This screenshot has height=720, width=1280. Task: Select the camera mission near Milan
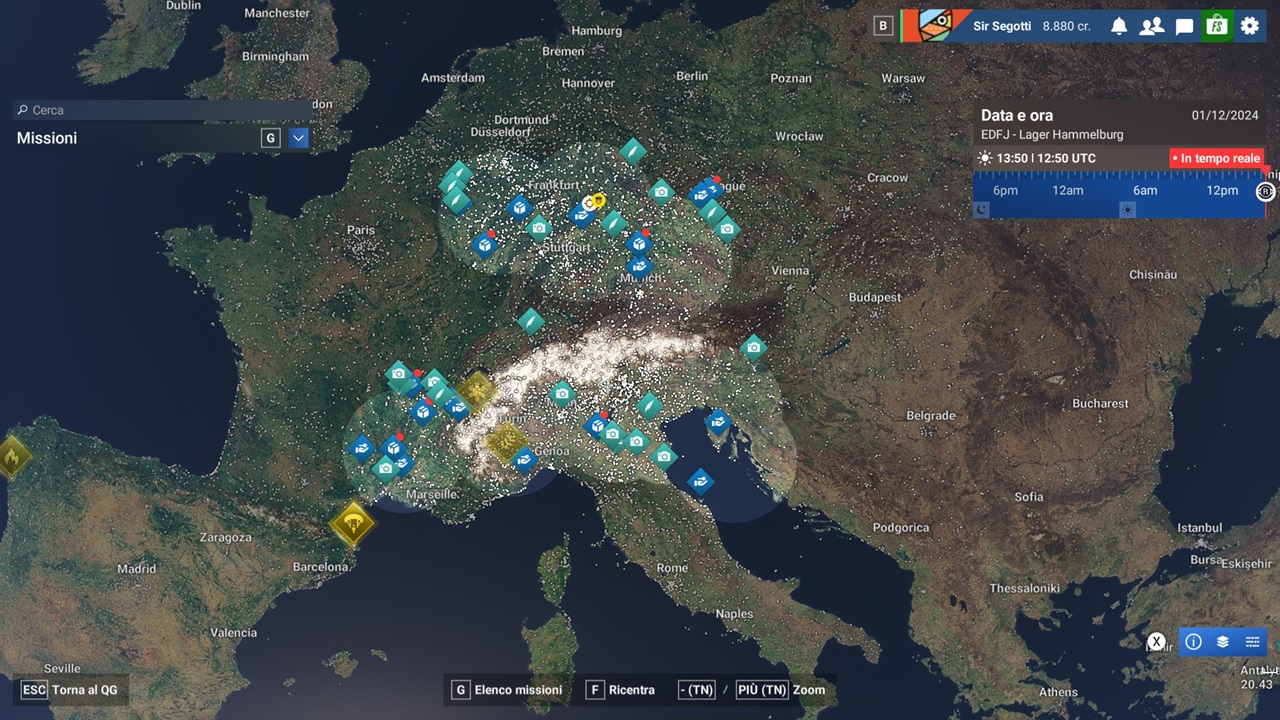pos(562,394)
